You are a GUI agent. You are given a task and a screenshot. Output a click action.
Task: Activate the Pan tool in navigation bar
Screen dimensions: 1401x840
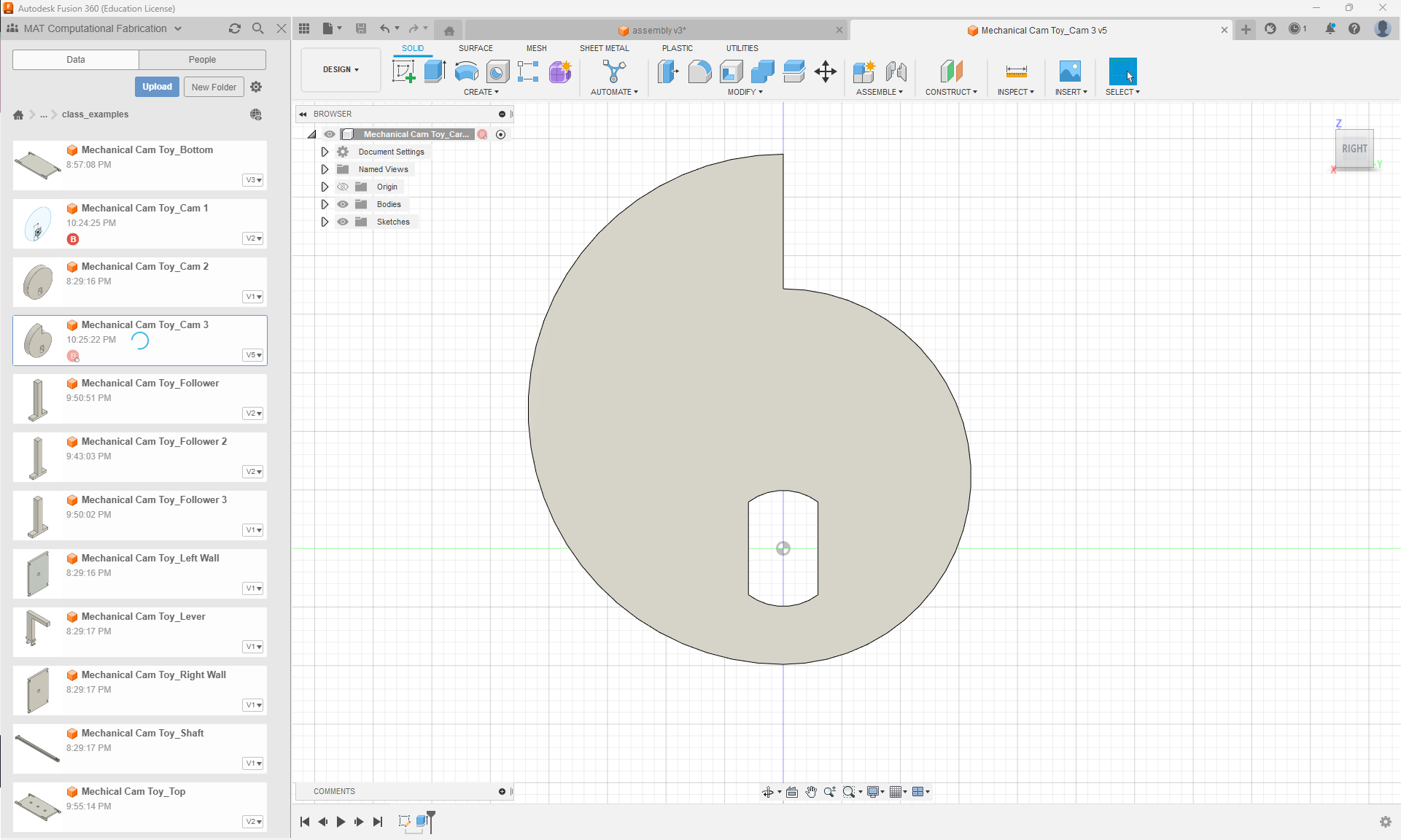tap(811, 792)
